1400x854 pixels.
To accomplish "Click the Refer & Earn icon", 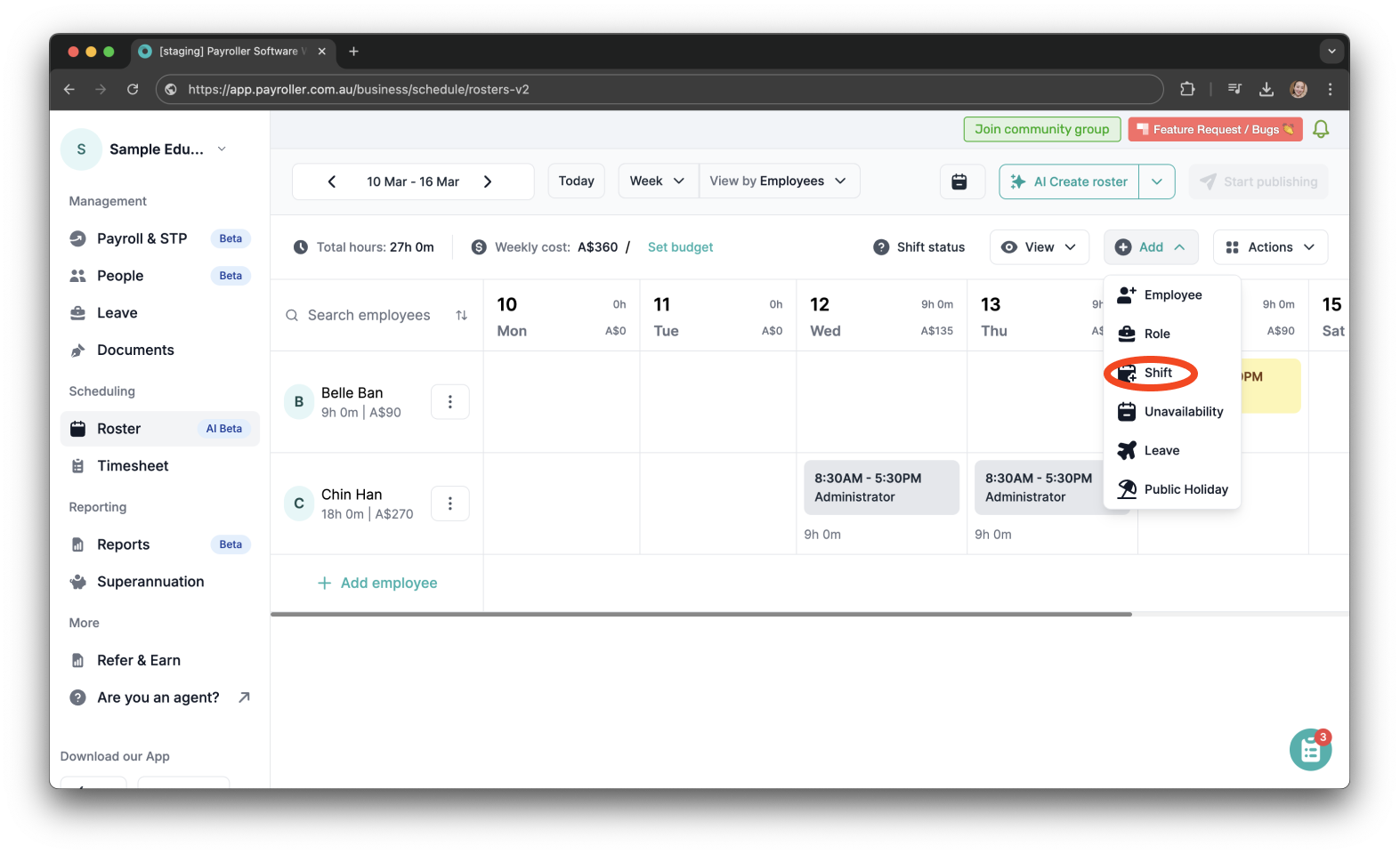I will pos(78,660).
